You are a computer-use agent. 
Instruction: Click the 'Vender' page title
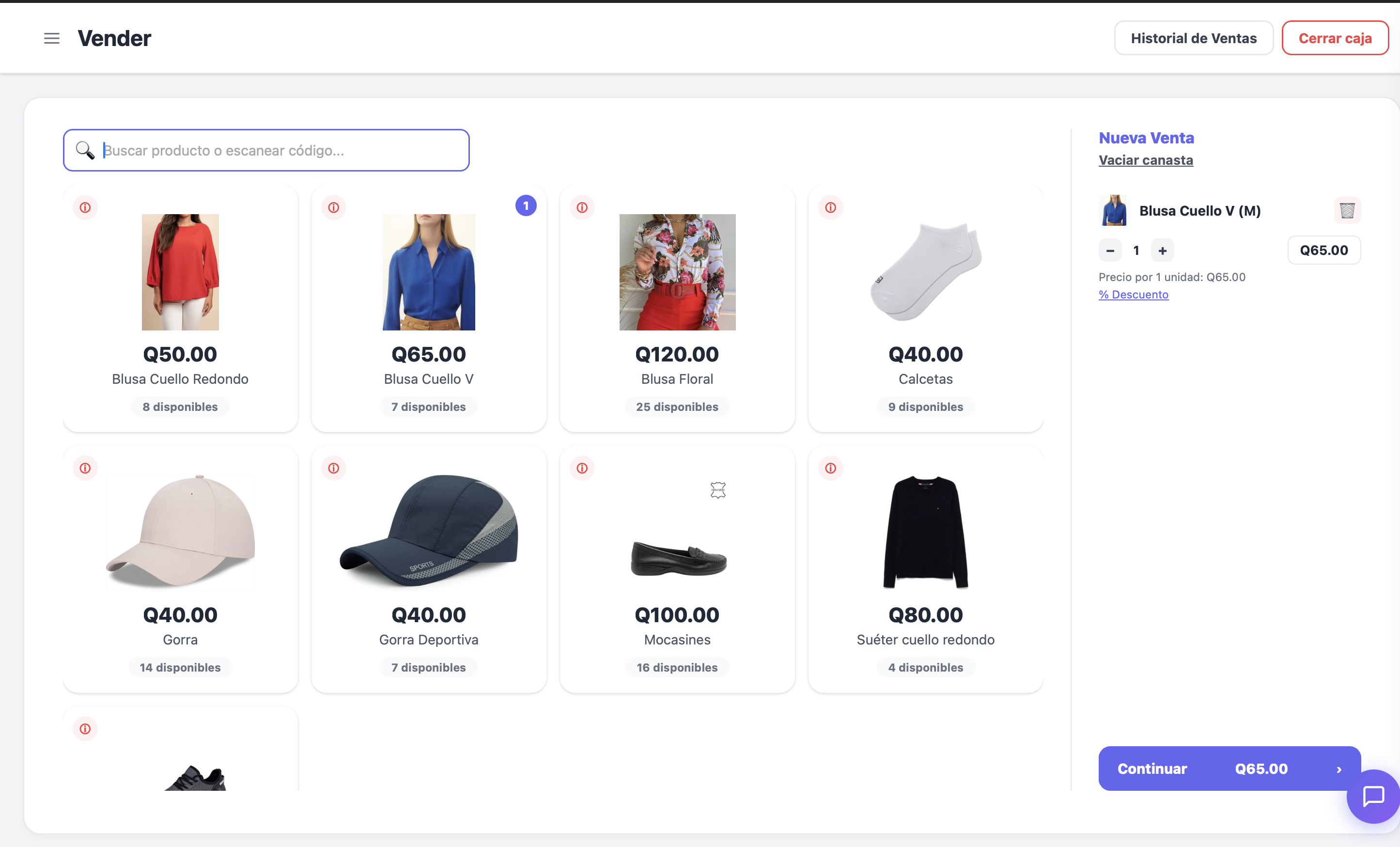[x=114, y=38]
